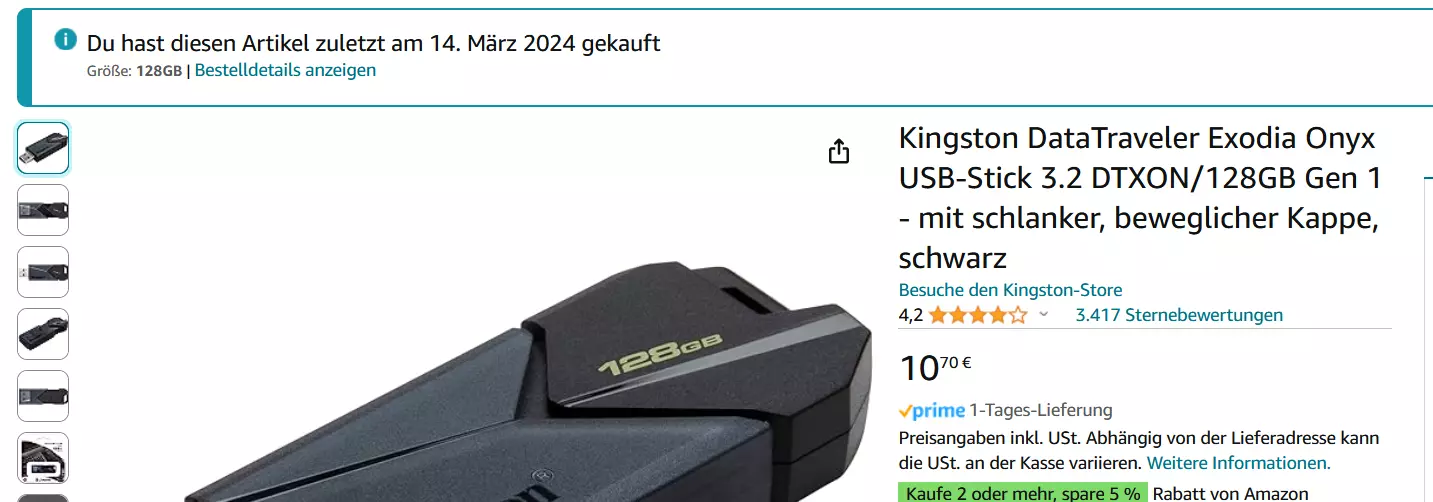1433x502 pixels.
Task: Open the 3.417 Sternebewertungen reviews link
Action: click(x=1179, y=315)
